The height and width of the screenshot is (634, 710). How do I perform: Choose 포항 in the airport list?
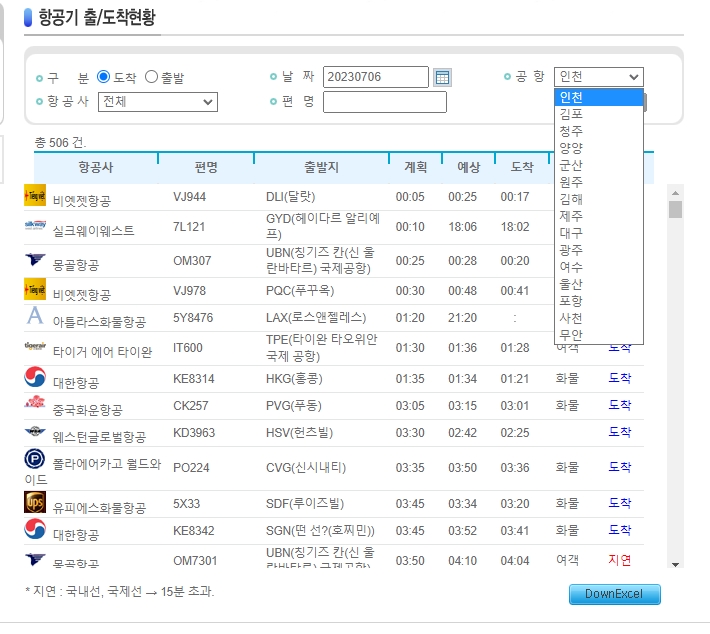point(599,301)
